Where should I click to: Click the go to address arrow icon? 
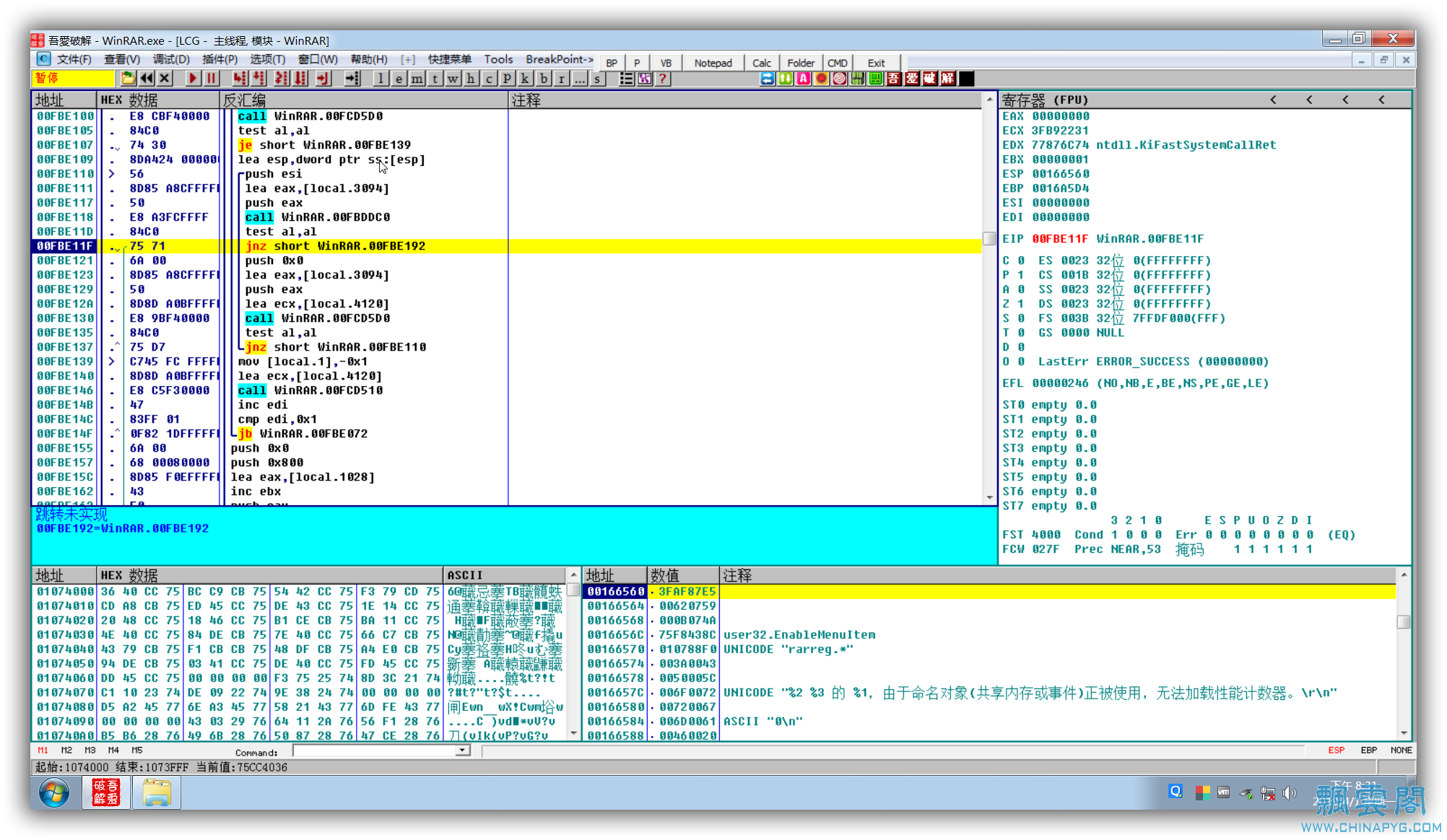point(353,78)
